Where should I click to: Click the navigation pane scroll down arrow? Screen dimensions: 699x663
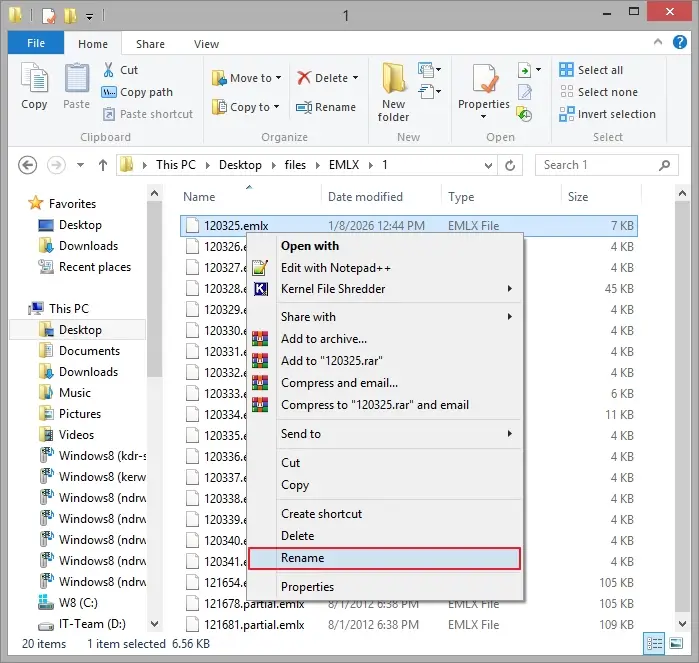pyautogui.click(x=155, y=623)
